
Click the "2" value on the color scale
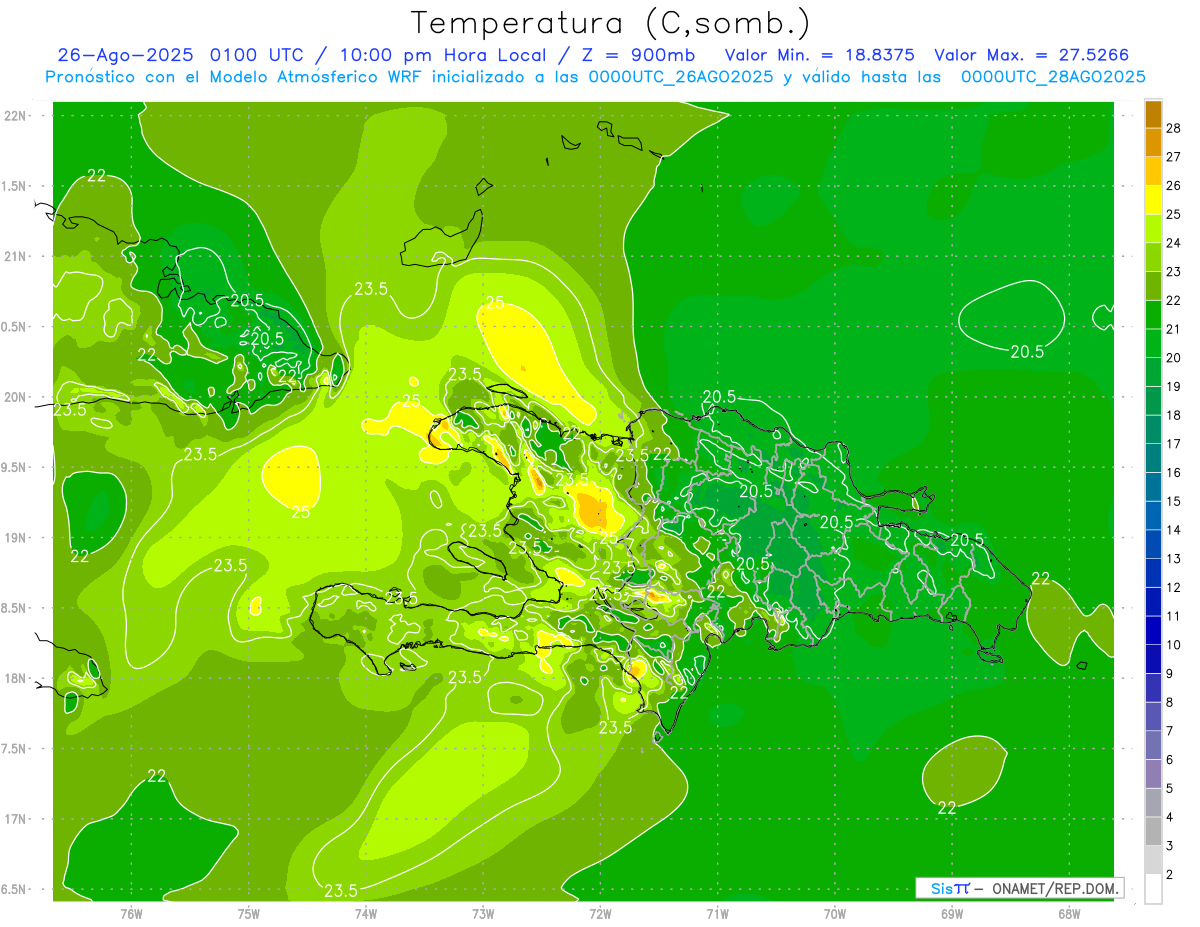[1170, 874]
